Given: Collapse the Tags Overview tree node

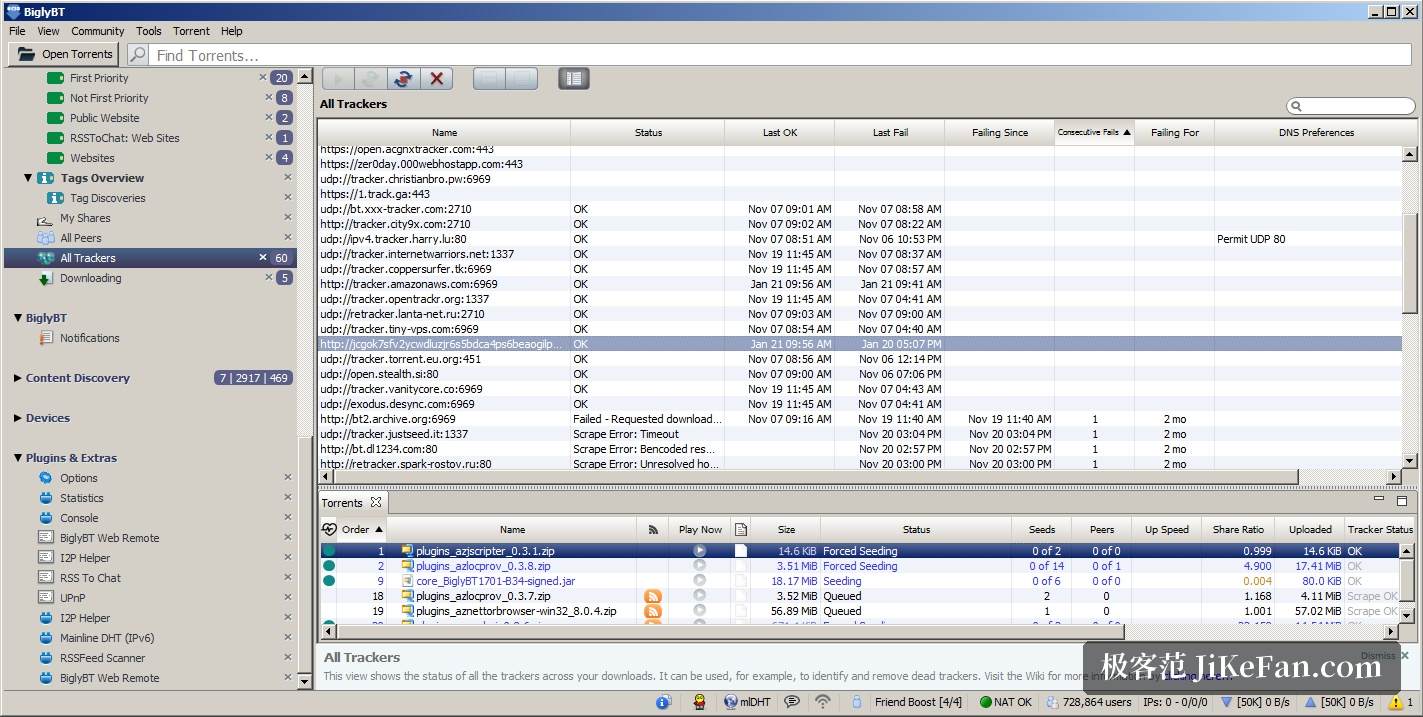Looking at the screenshot, I should pyautogui.click(x=28, y=178).
